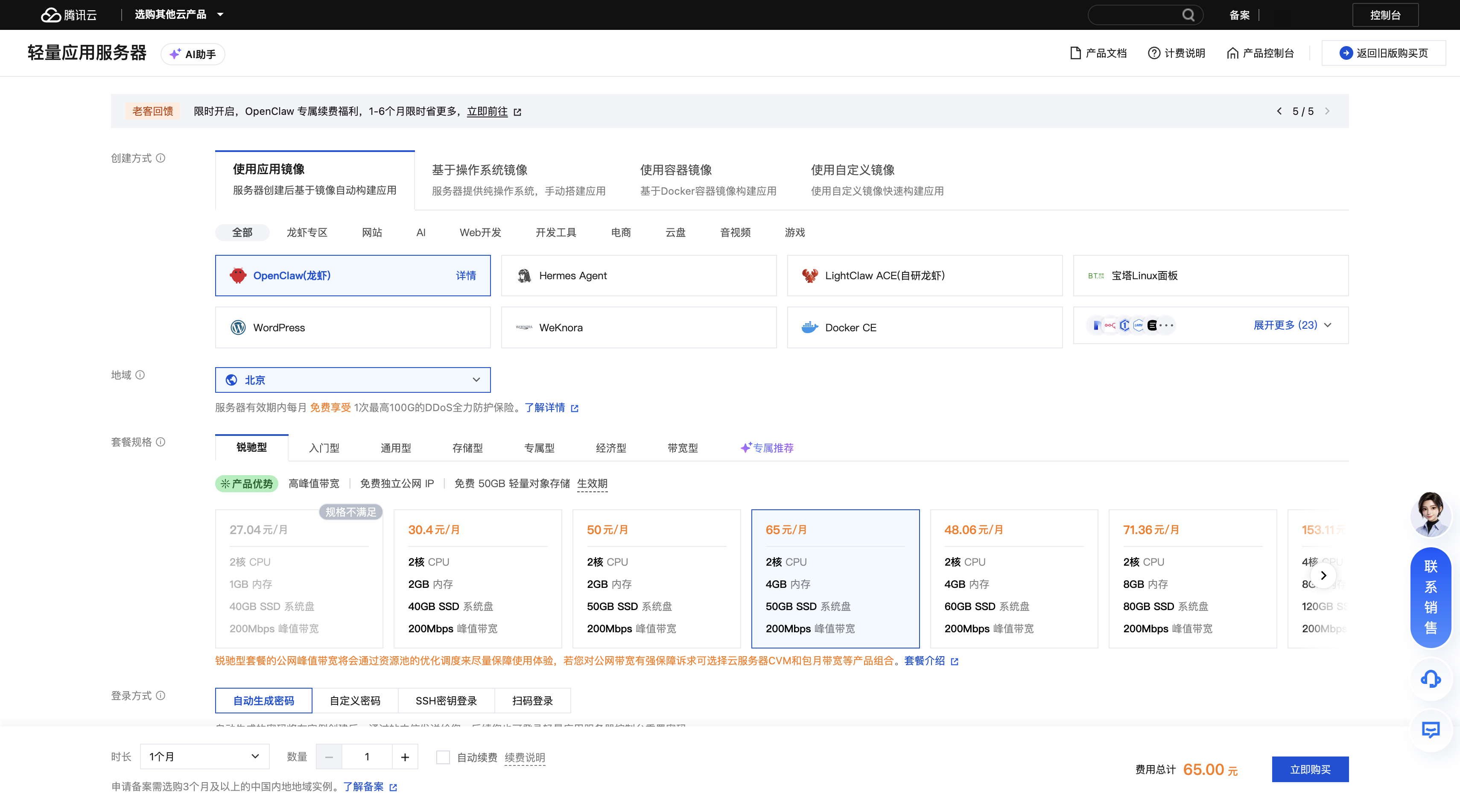Screen dimensions: 1460x812
Task: Open the 了解详情 DDoS link
Action: (545, 407)
